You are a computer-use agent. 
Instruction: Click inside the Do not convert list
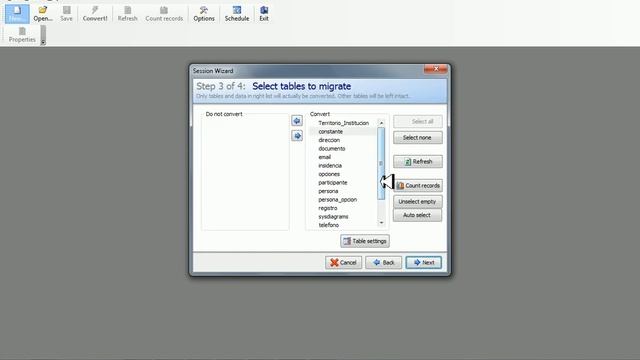tap(245, 173)
